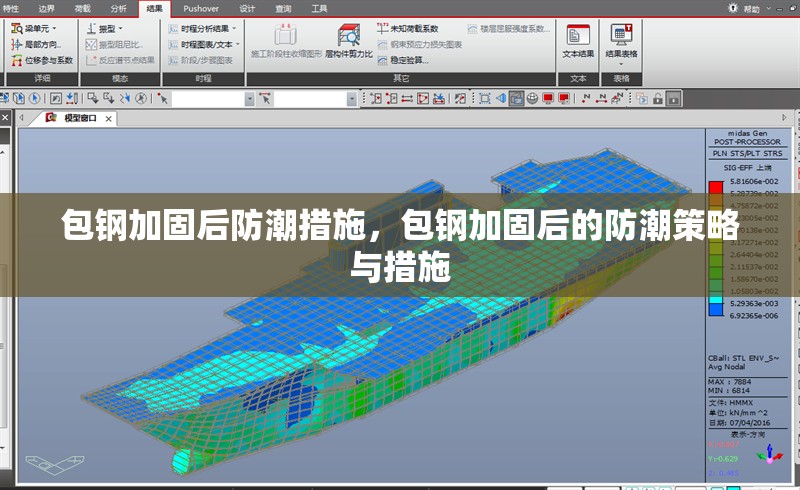Viewport: 800px width, 490px height.
Task: Open the 设计 ribbon tab
Action: (247, 8)
